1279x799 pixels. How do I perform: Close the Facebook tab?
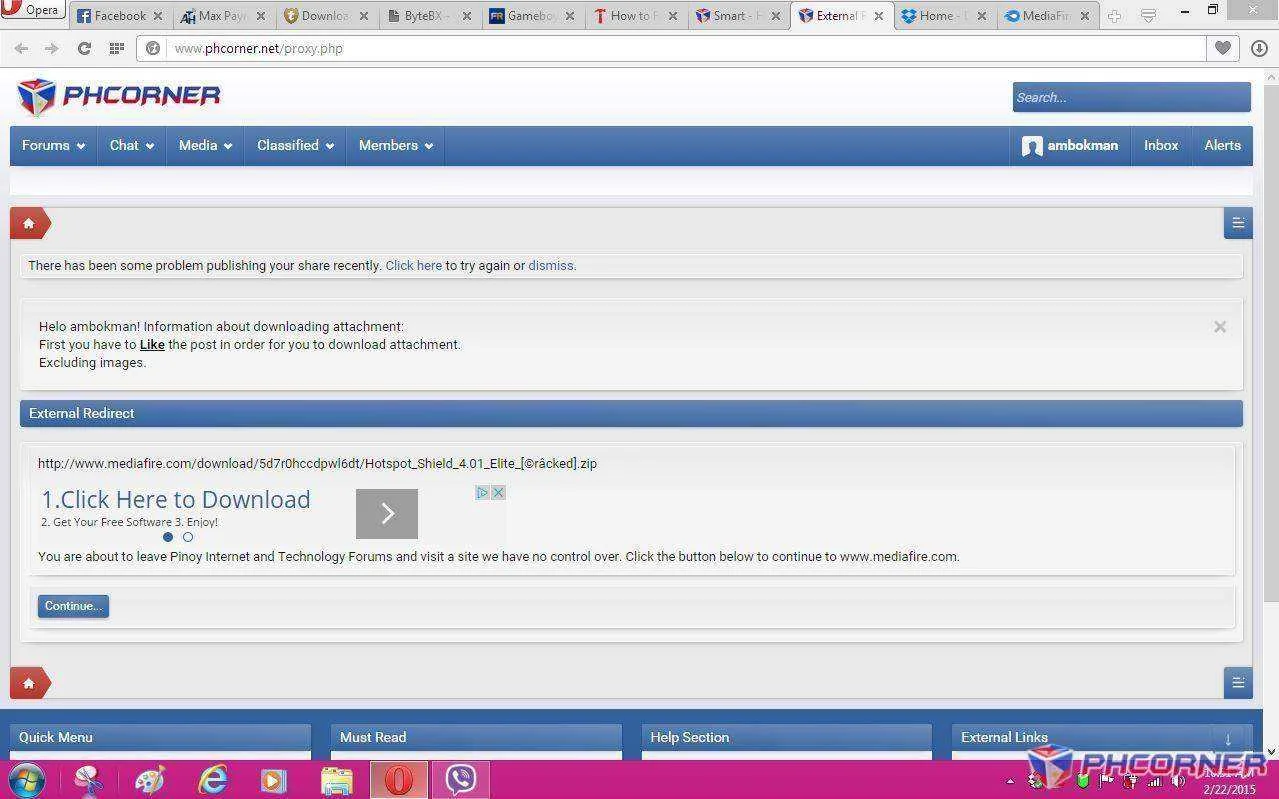[158, 16]
